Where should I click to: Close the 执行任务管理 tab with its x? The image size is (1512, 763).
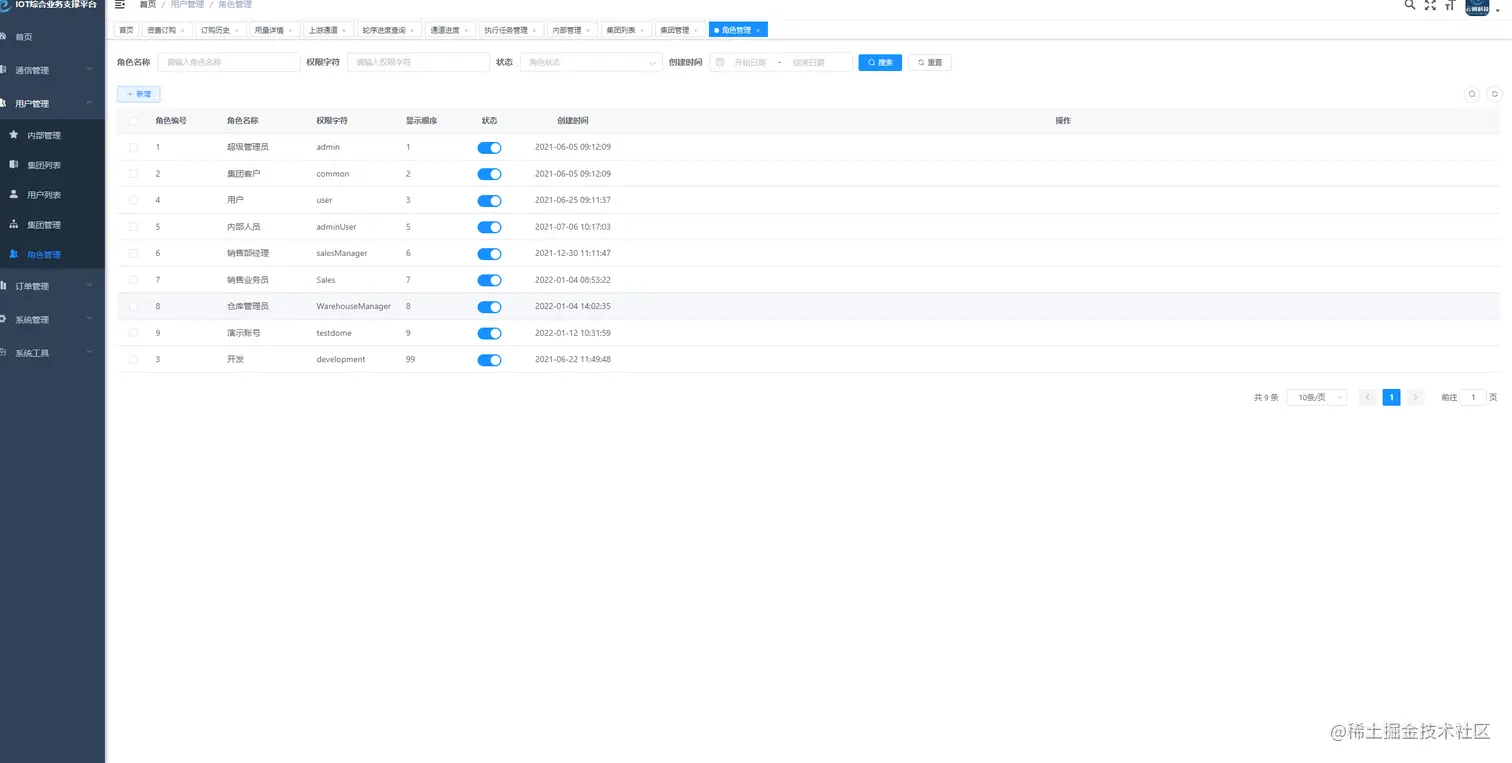(534, 30)
